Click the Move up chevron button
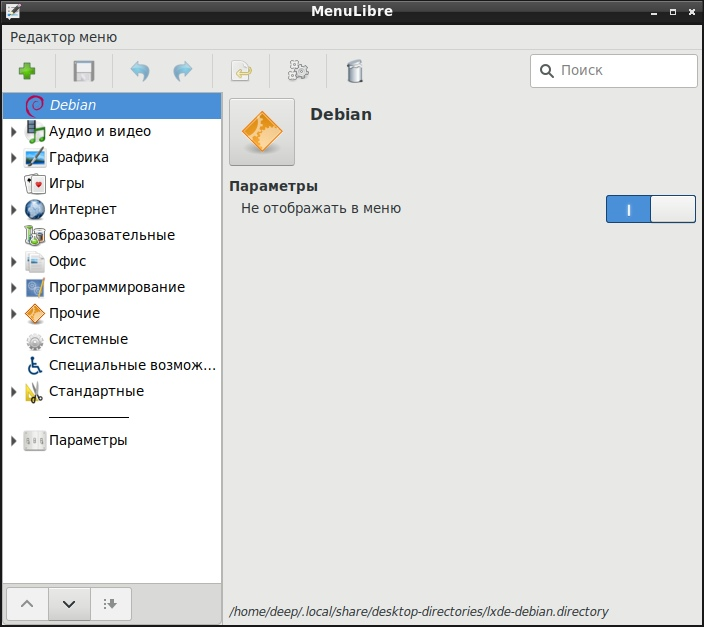The height and width of the screenshot is (627, 704). [x=27, y=604]
